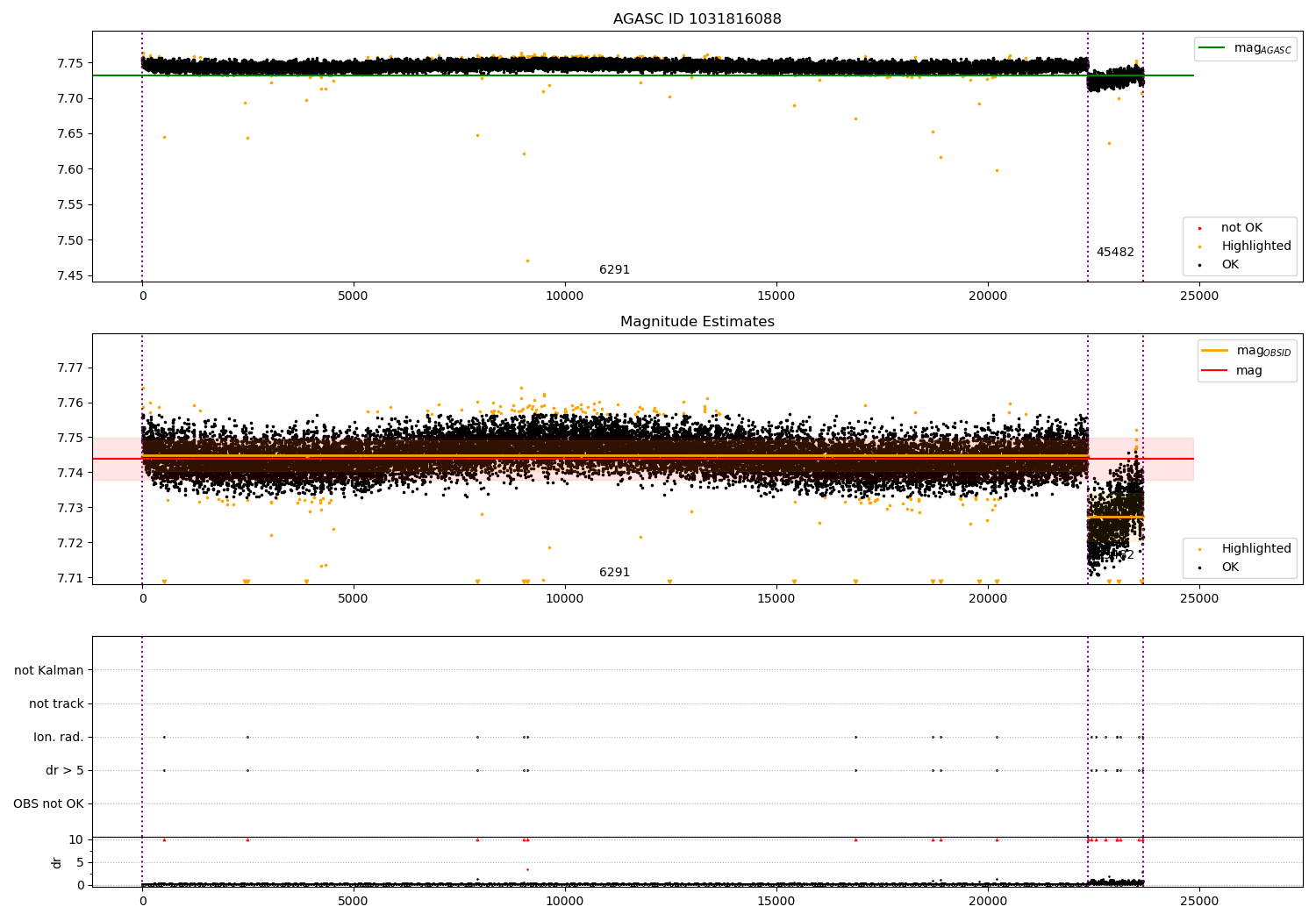Image resolution: width=1316 pixels, height=921 pixels.
Task: Click the 'Magnitude Estimates' plot title
Action: tap(697, 322)
